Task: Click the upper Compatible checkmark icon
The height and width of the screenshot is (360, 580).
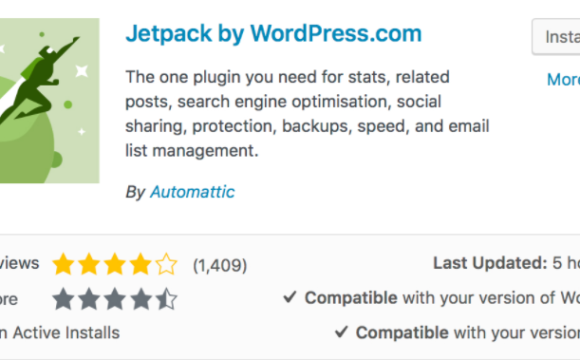Action: [290, 297]
